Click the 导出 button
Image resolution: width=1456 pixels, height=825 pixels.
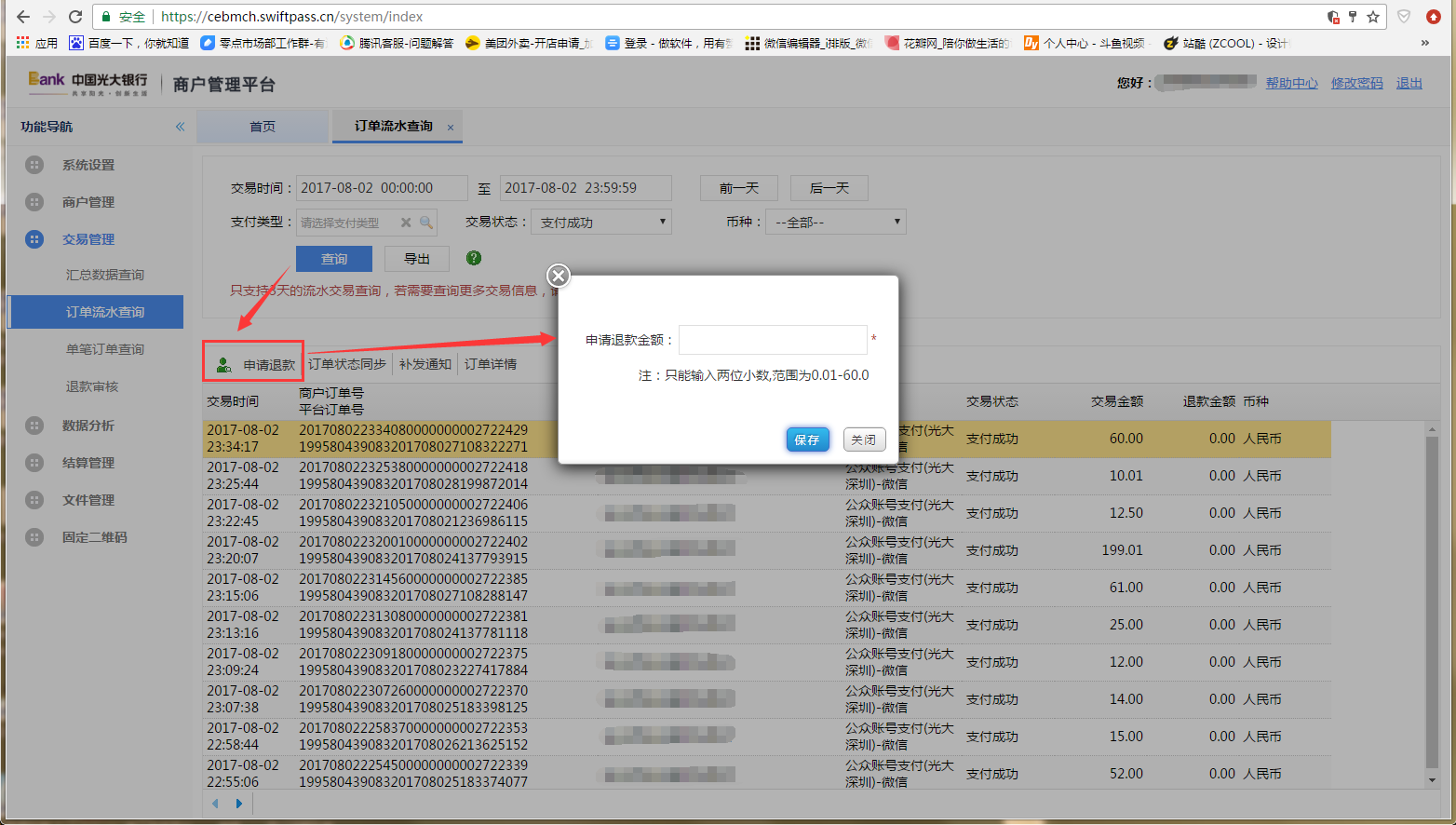click(x=417, y=259)
